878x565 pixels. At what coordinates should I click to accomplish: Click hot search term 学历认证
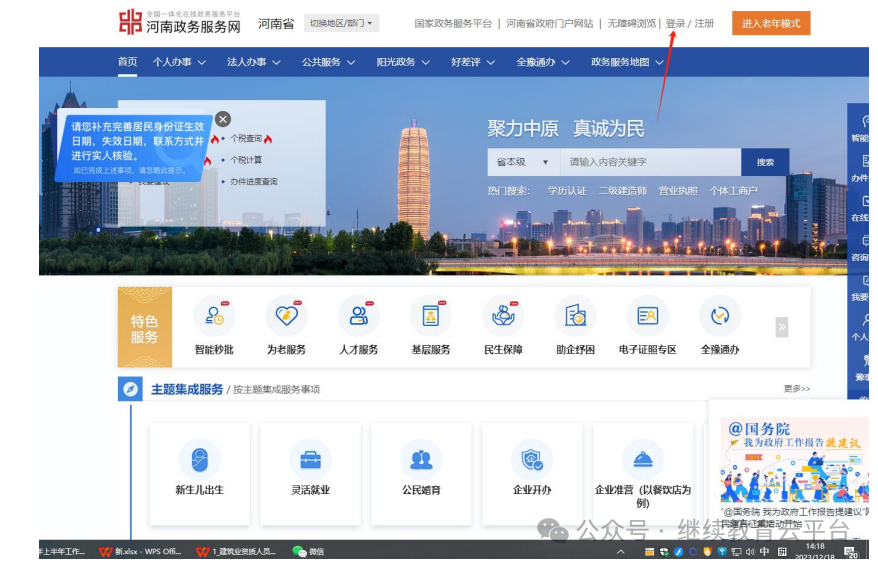(x=567, y=191)
